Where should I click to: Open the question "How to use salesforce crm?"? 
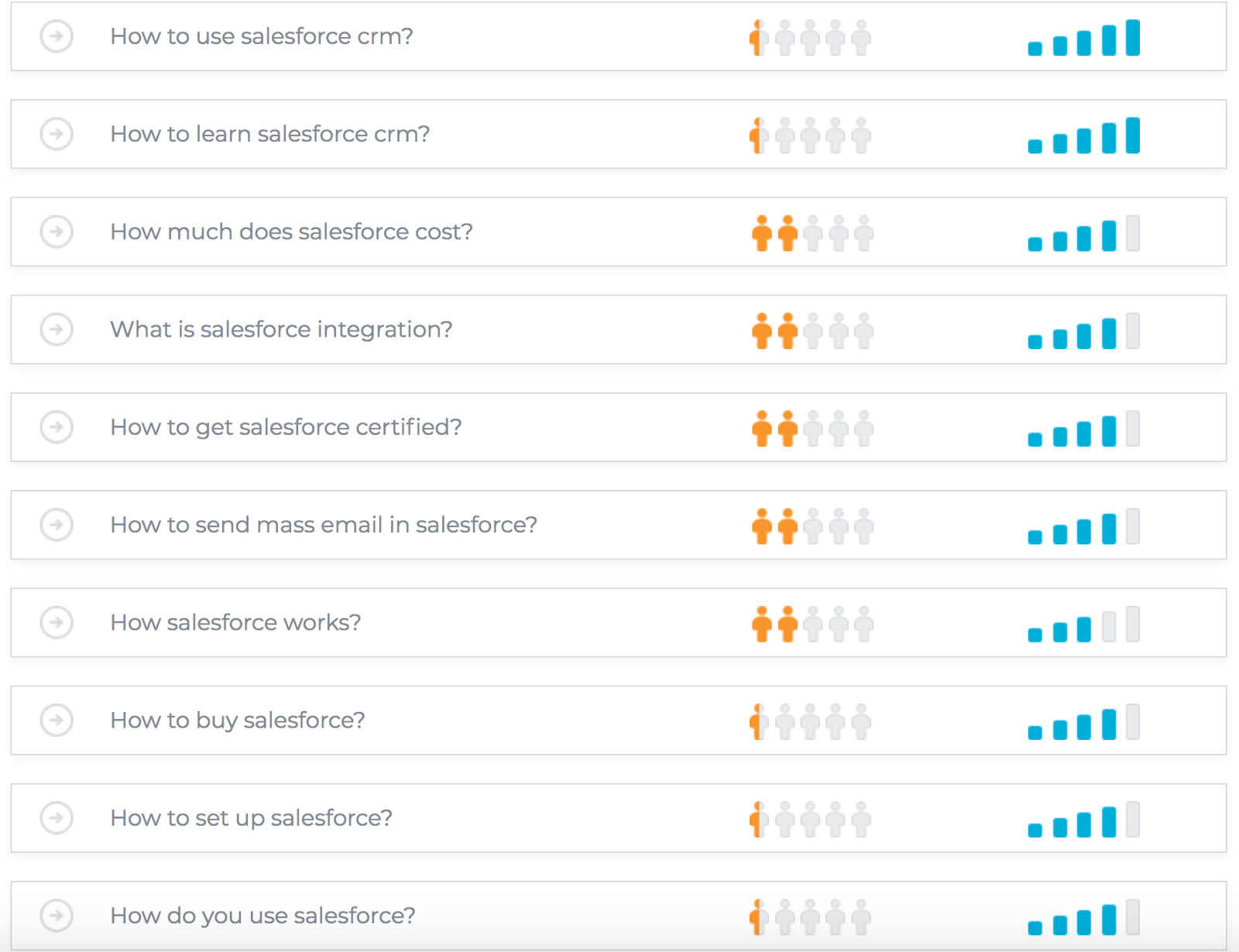262,36
